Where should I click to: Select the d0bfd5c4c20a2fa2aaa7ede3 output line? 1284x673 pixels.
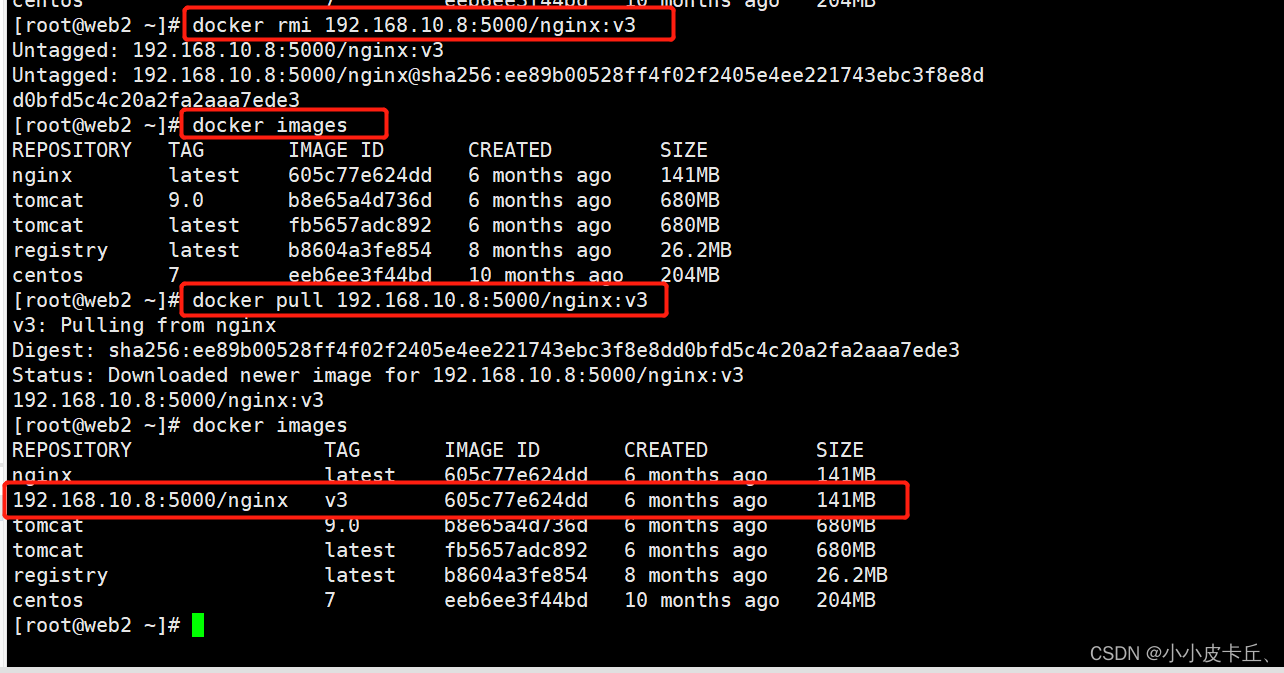pyautogui.click(x=156, y=100)
